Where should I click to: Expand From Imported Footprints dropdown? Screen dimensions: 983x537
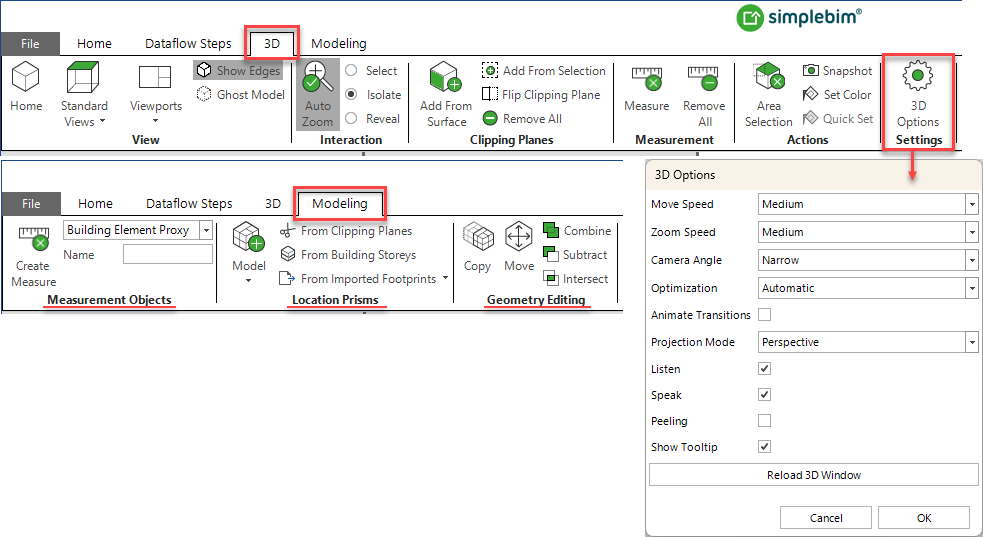[446, 278]
